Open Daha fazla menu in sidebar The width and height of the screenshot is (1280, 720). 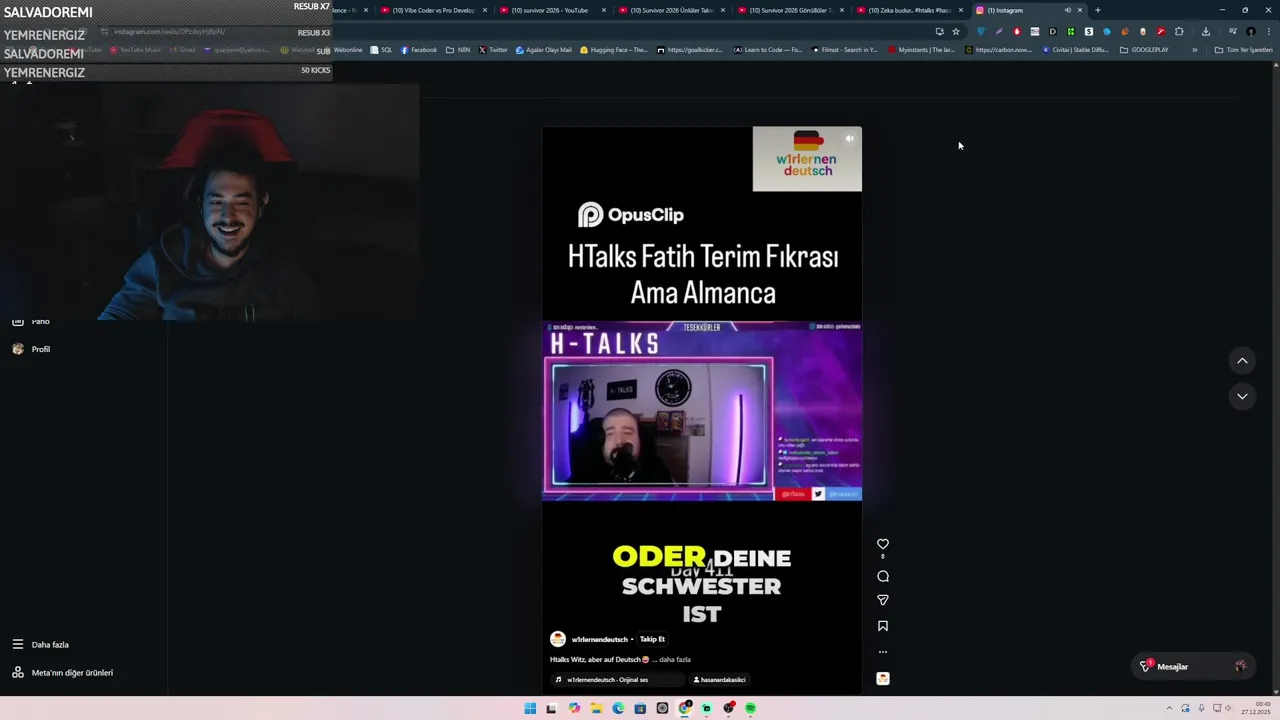[x=41, y=645]
